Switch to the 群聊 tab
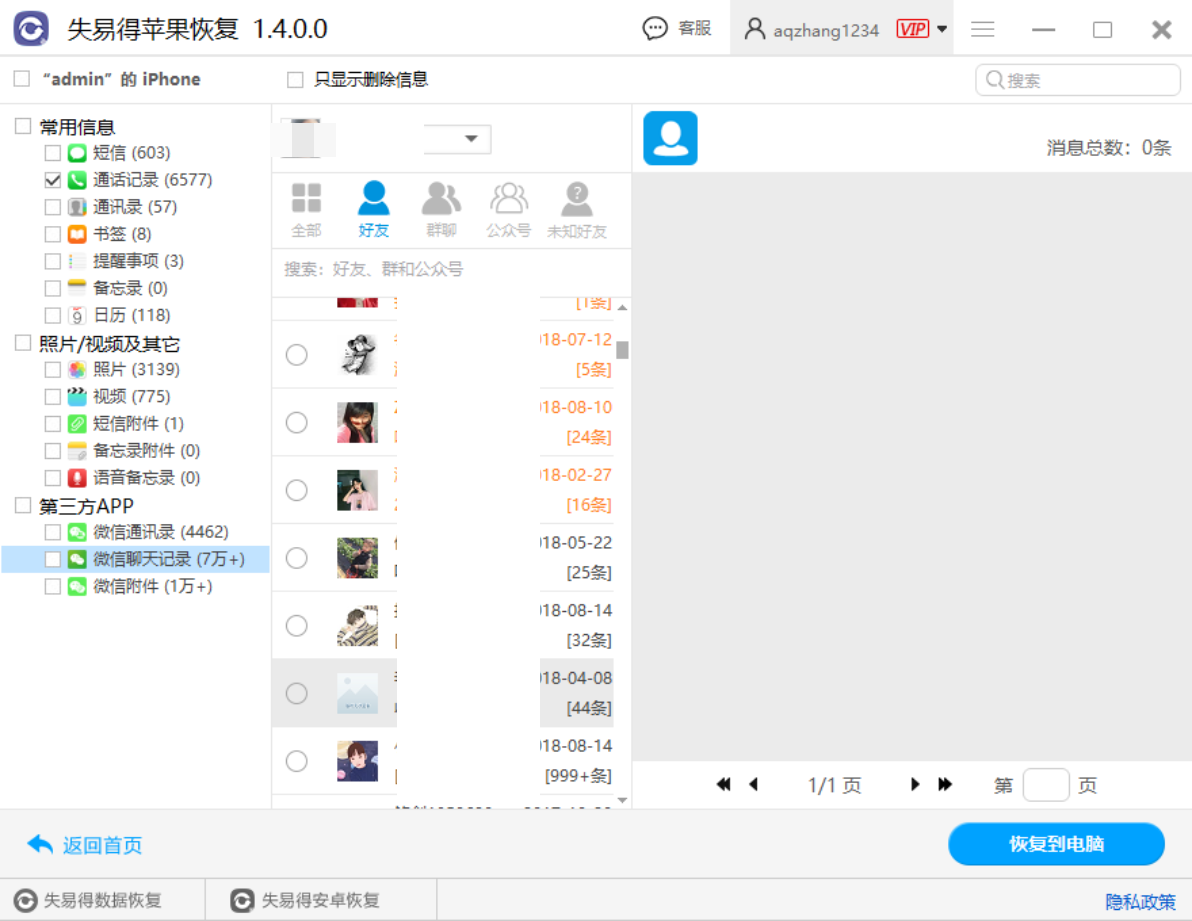Screen dimensions: 1192x921 click(x=441, y=210)
